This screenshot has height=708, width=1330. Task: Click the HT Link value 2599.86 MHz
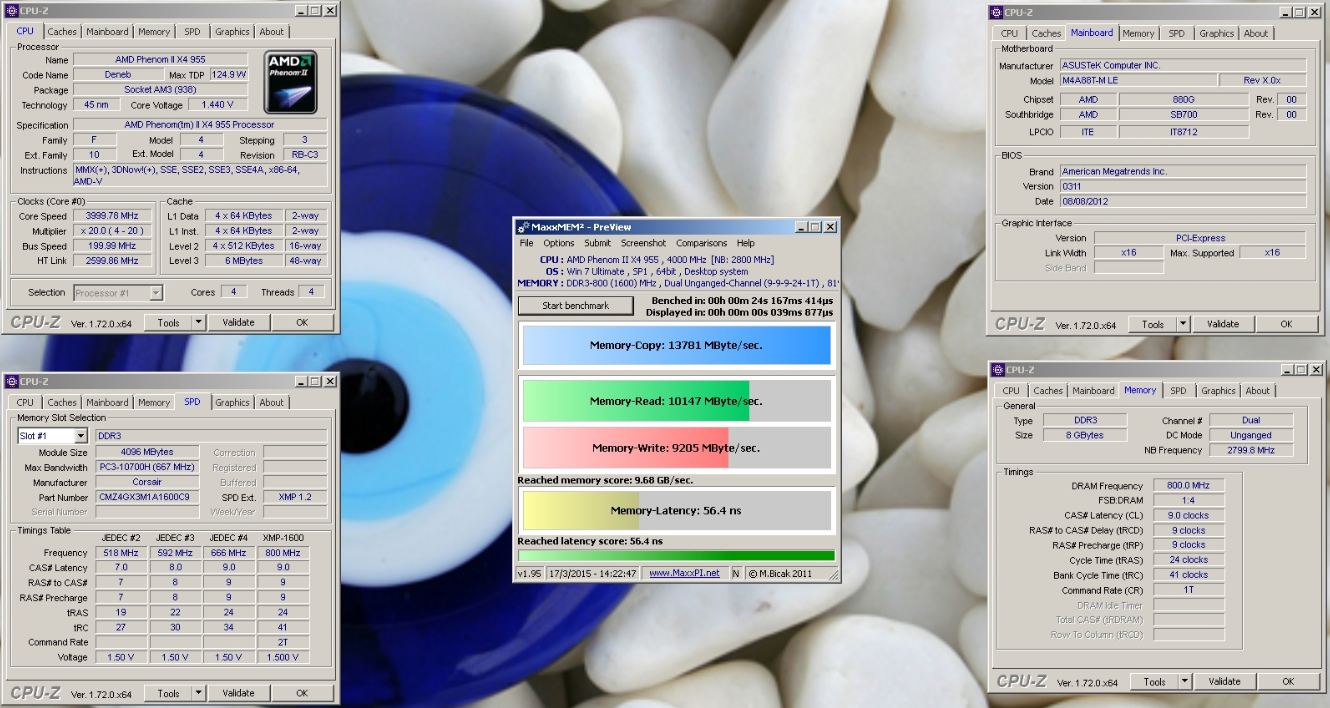pyautogui.click(x=113, y=261)
